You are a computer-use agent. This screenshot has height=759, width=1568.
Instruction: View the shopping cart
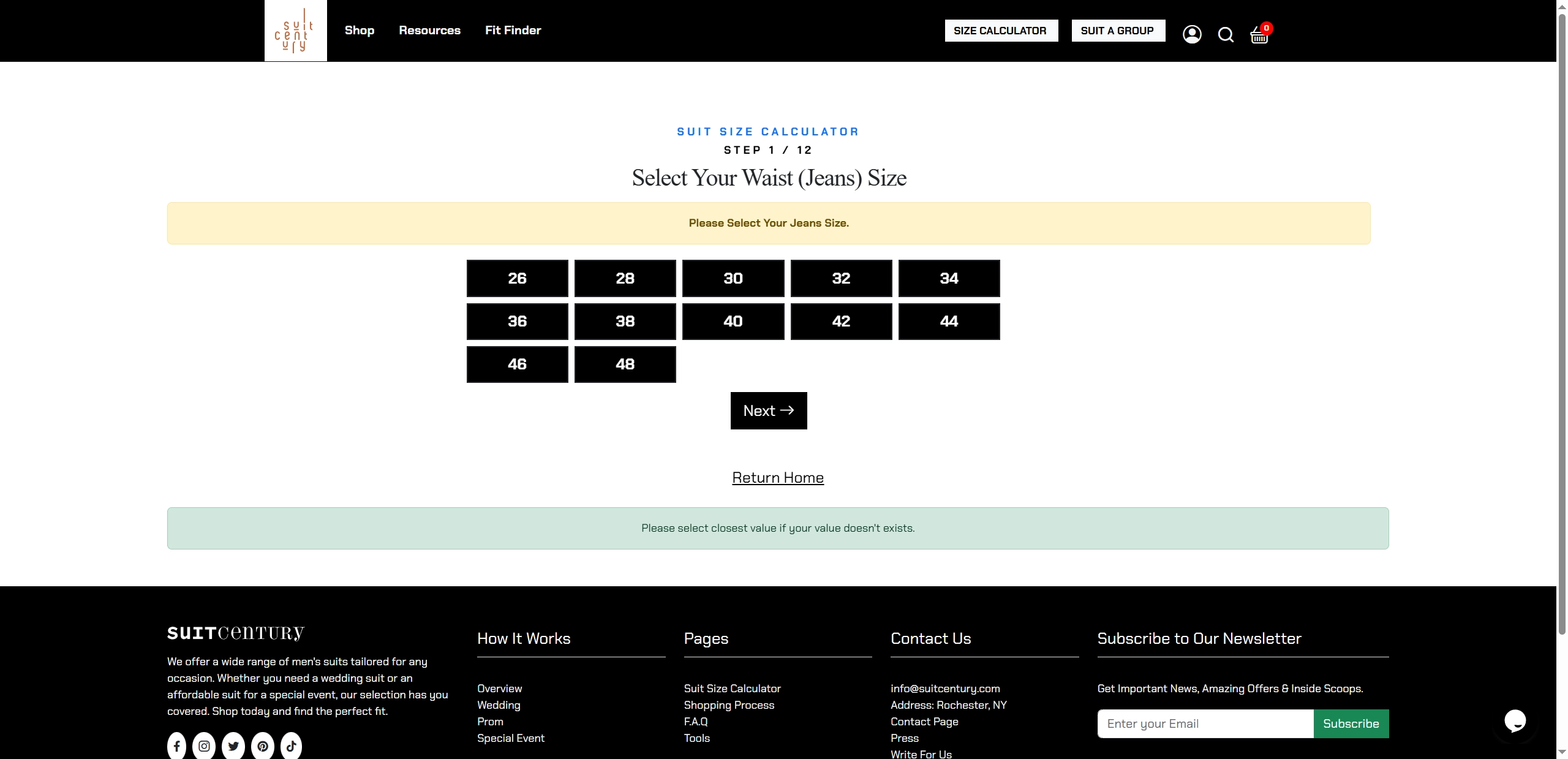click(1259, 36)
